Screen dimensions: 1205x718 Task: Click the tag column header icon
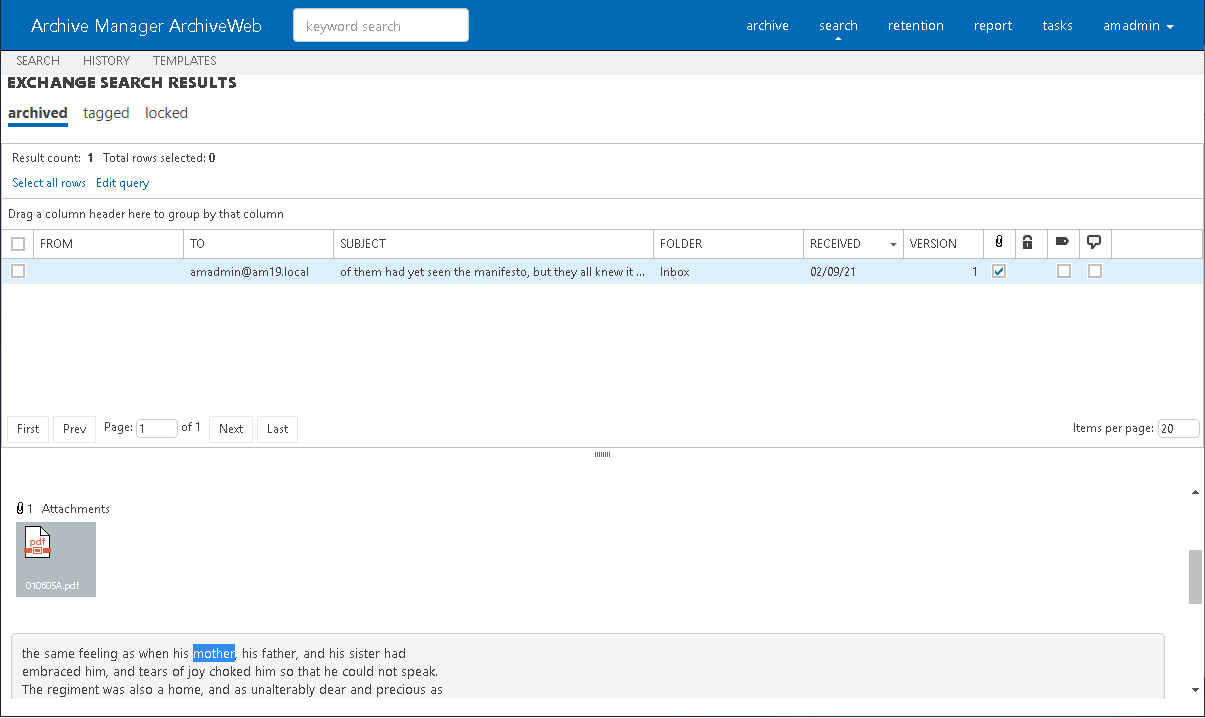(1062, 243)
